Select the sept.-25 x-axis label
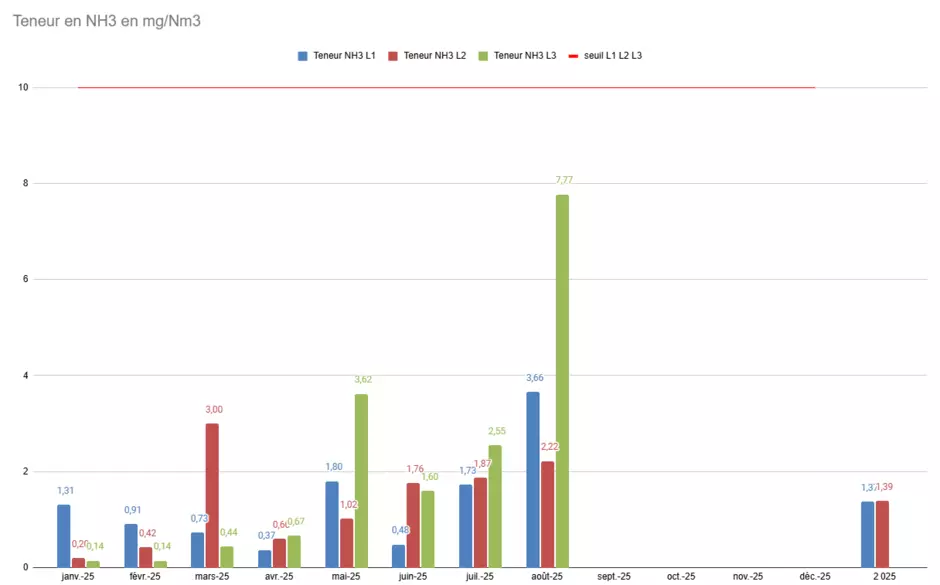Image resolution: width=940 pixels, height=585 pixels. tap(614, 577)
